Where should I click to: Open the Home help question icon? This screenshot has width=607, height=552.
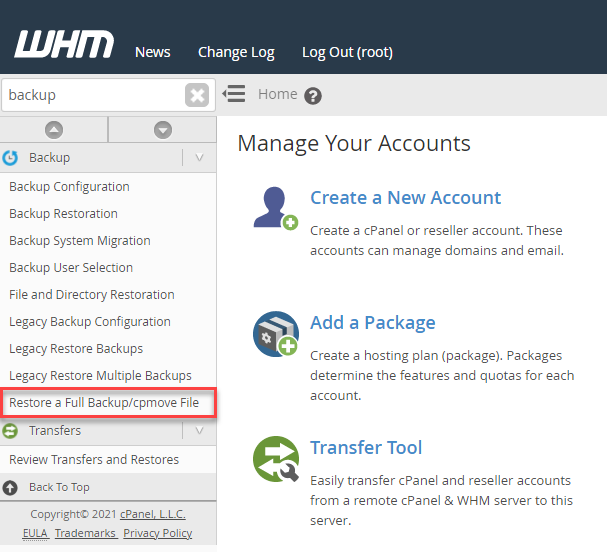[x=313, y=96]
